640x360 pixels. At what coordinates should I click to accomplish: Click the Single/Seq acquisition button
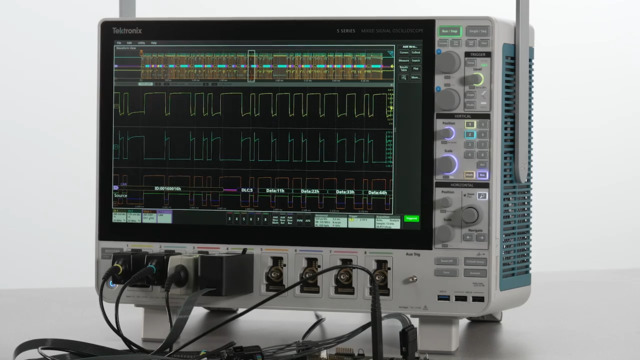[478, 31]
